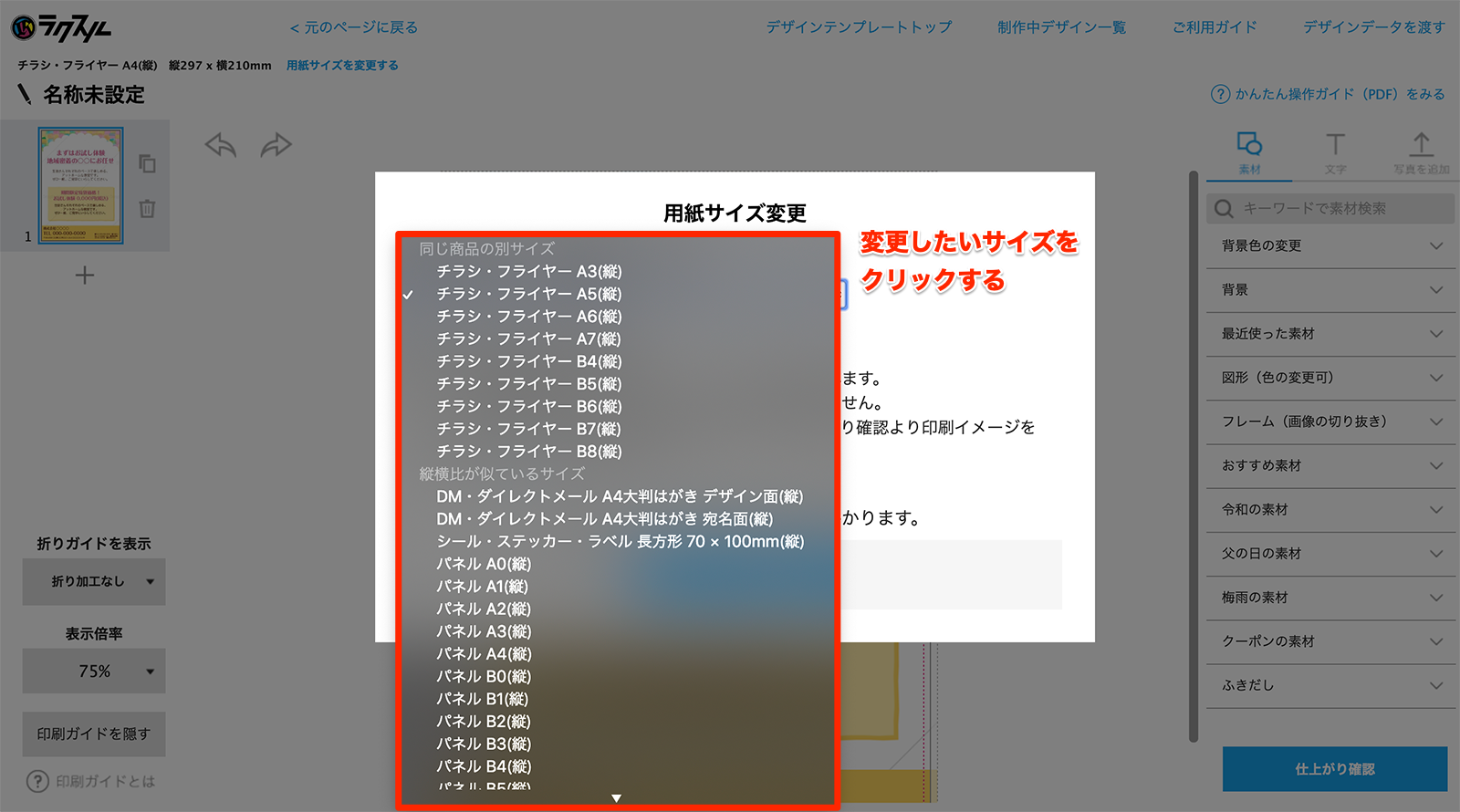The image size is (1460, 812).
Task: Open デザインテンプレートトップ link
Action: 859,27
